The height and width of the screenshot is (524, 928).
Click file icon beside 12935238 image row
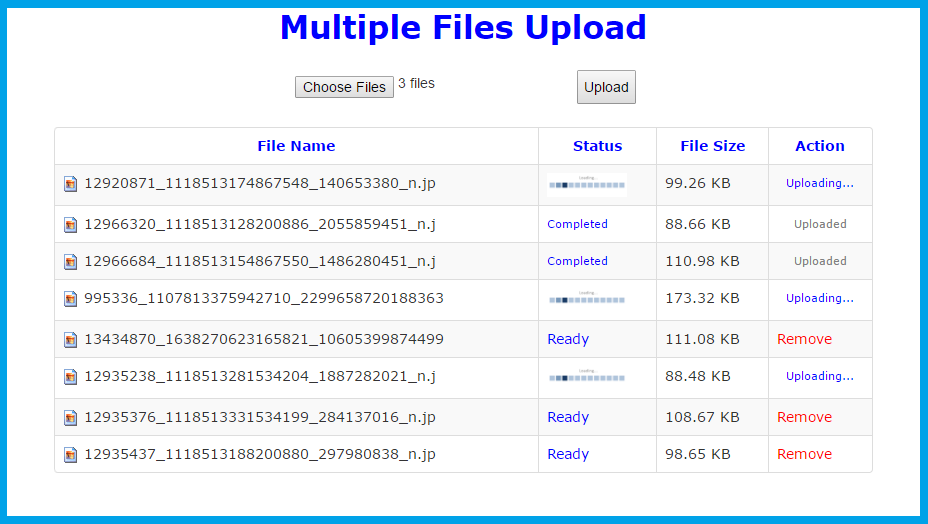coord(71,377)
